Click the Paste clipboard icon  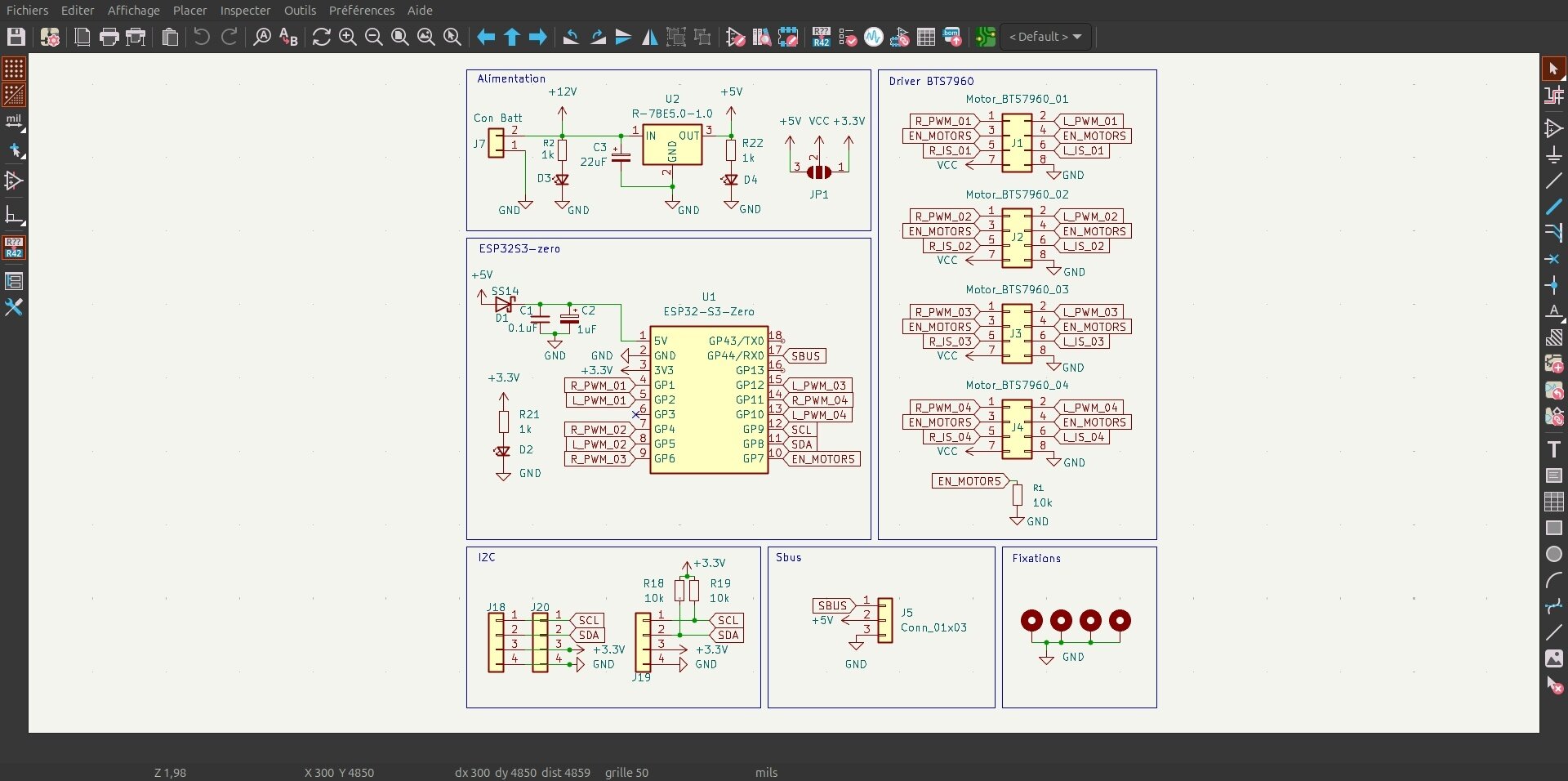coord(170,37)
